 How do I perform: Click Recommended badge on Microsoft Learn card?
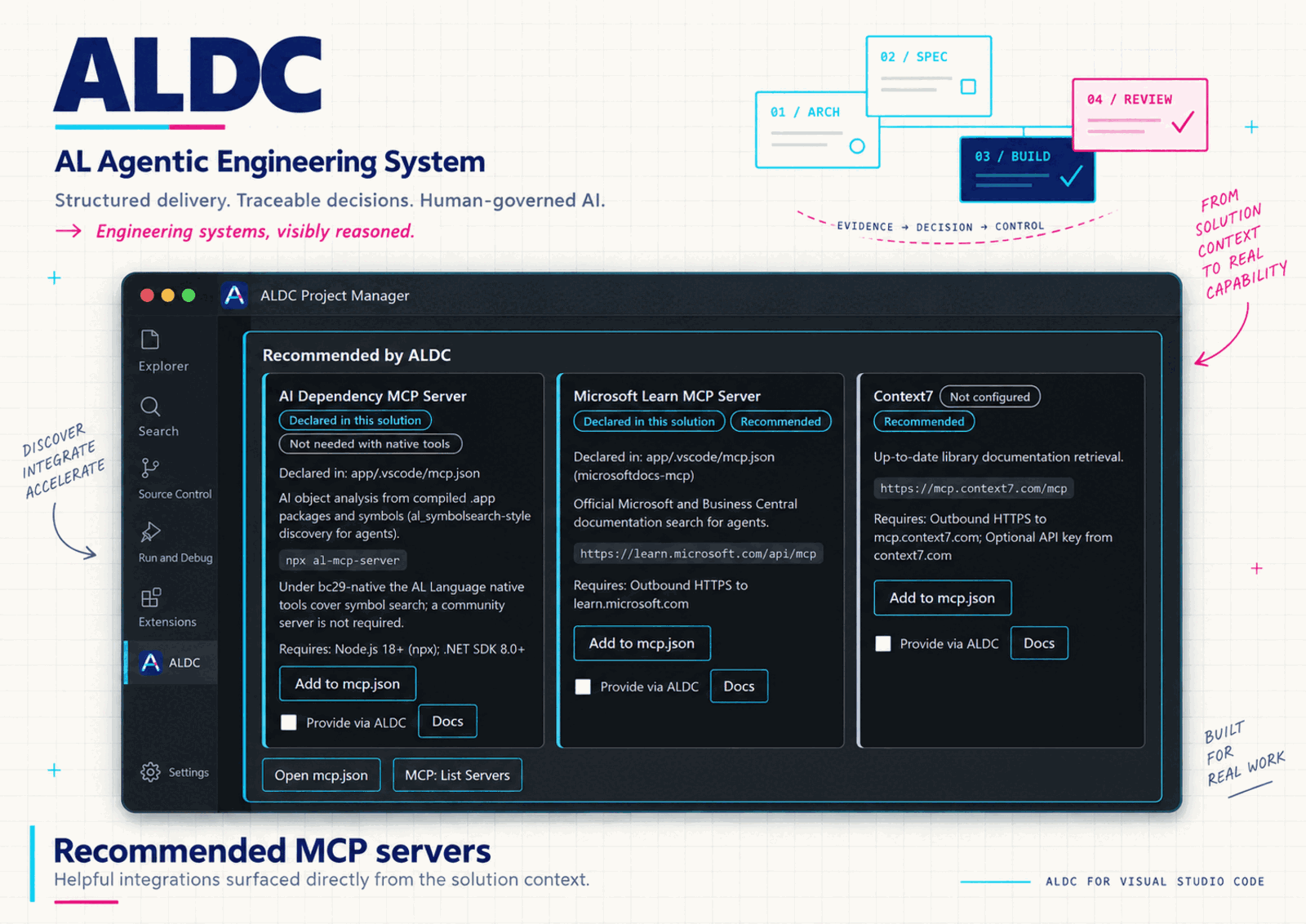click(781, 421)
